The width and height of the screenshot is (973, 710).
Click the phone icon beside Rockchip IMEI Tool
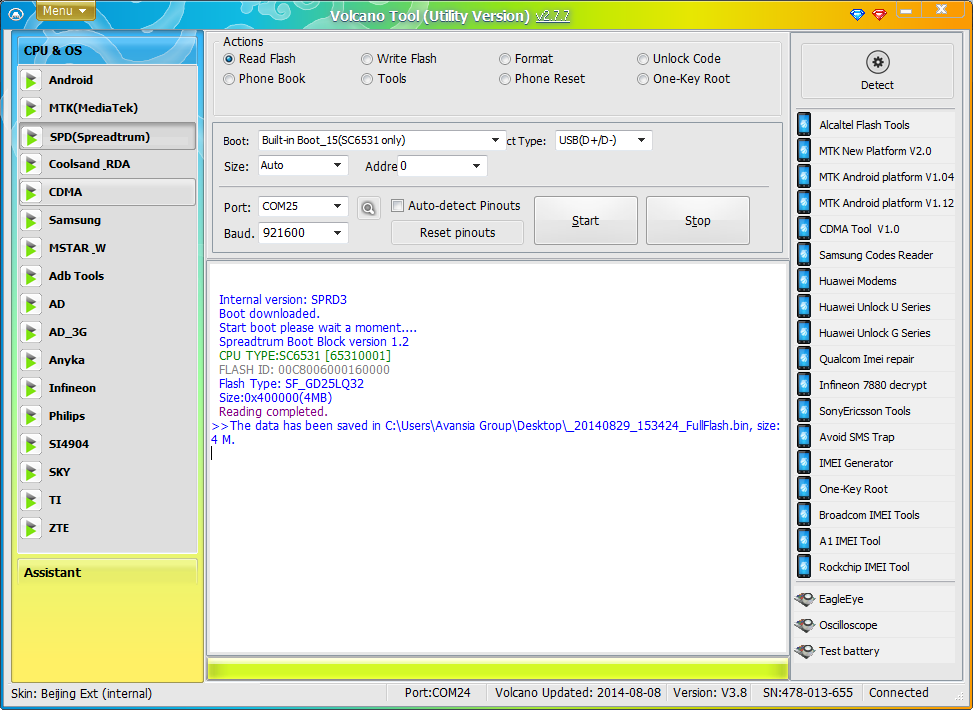click(804, 567)
